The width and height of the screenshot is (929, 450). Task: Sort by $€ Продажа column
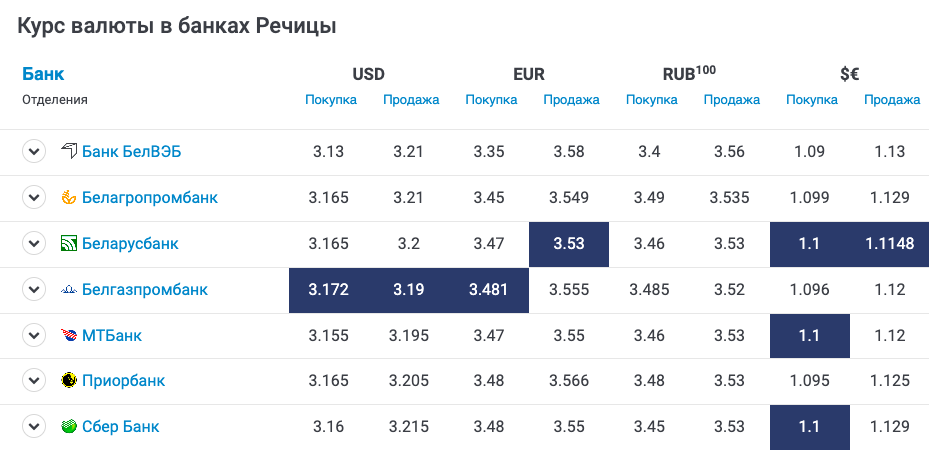tap(892, 100)
